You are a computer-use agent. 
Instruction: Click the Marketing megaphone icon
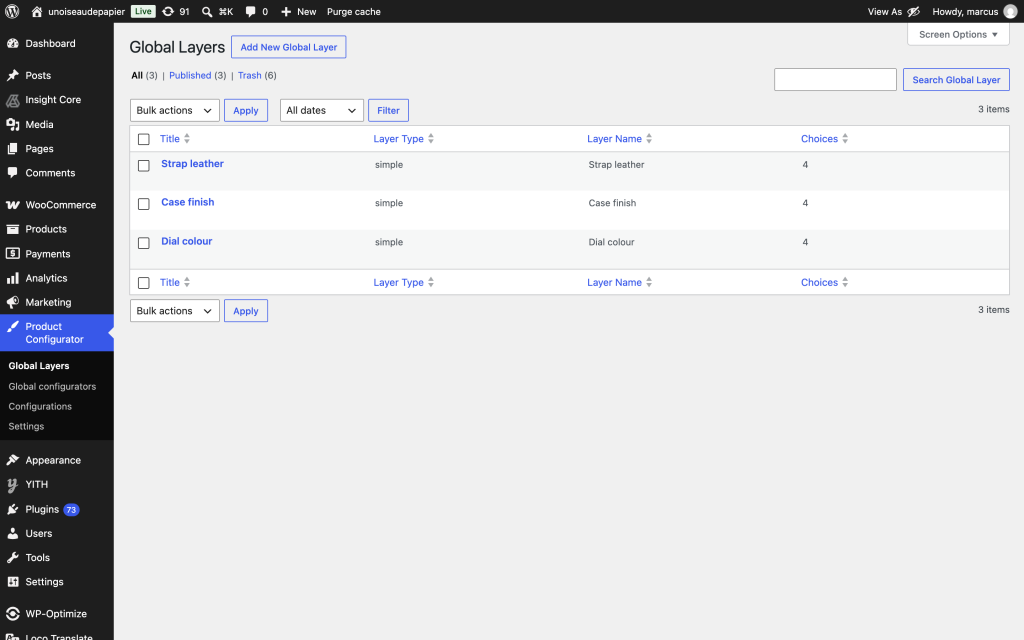(12, 302)
